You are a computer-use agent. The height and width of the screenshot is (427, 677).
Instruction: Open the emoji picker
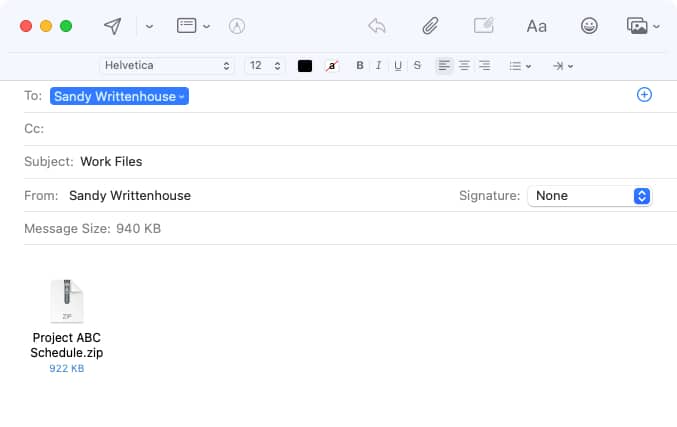tap(589, 26)
